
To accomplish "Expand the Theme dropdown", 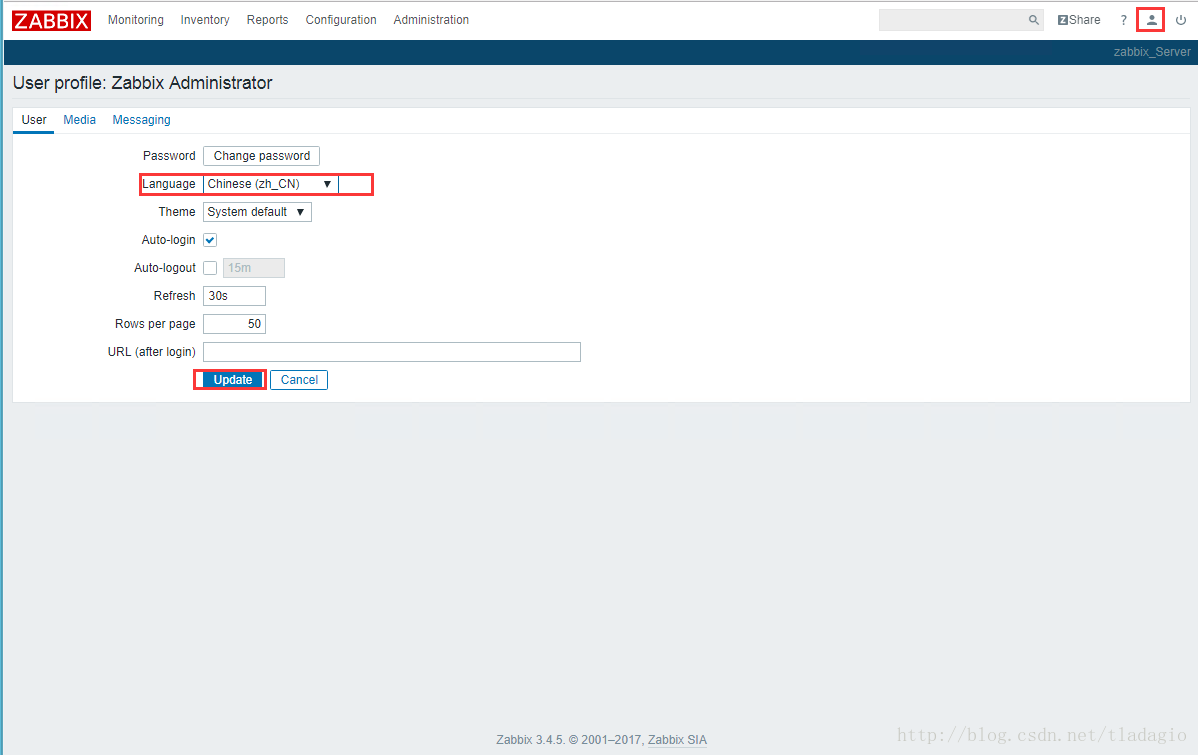I will click(x=257, y=212).
